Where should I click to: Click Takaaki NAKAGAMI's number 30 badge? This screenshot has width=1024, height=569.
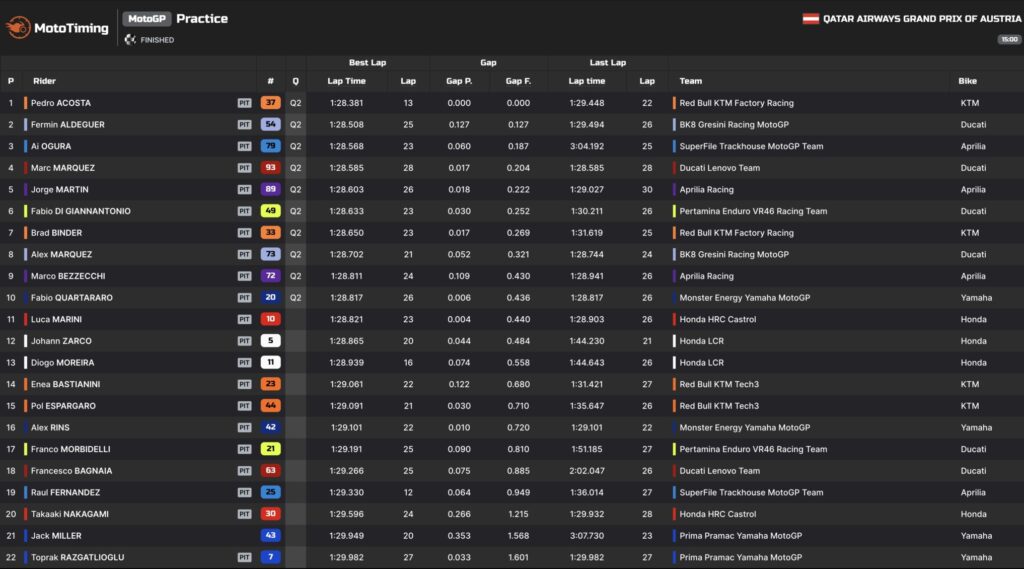tap(270, 513)
